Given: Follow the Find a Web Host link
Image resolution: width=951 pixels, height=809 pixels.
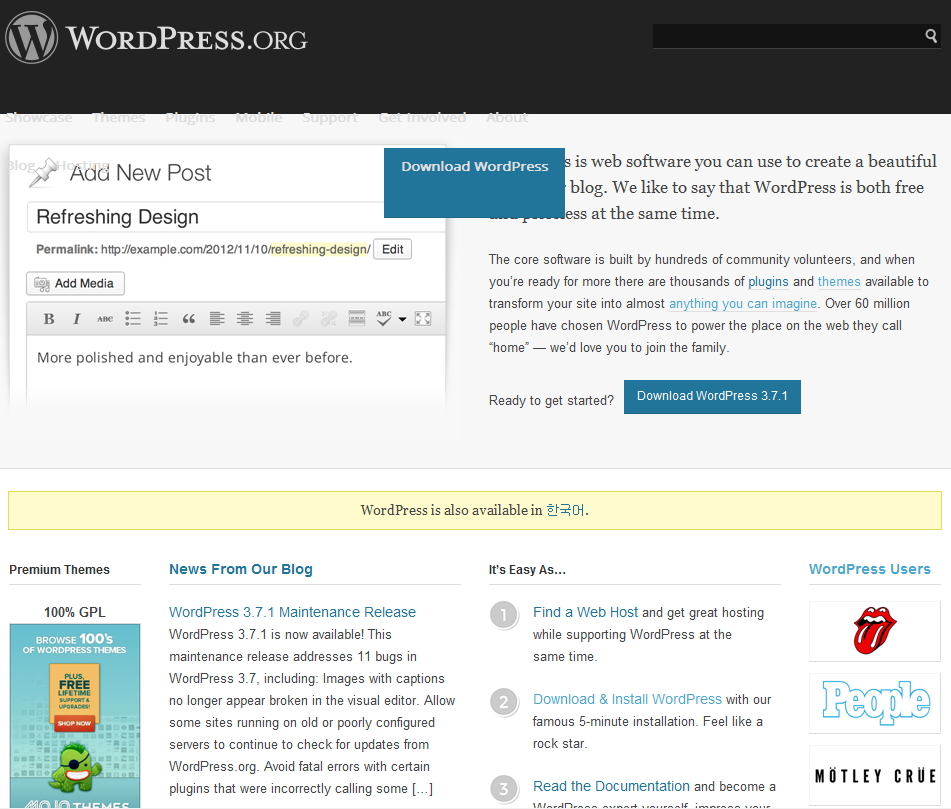Looking at the screenshot, I should (585, 612).
